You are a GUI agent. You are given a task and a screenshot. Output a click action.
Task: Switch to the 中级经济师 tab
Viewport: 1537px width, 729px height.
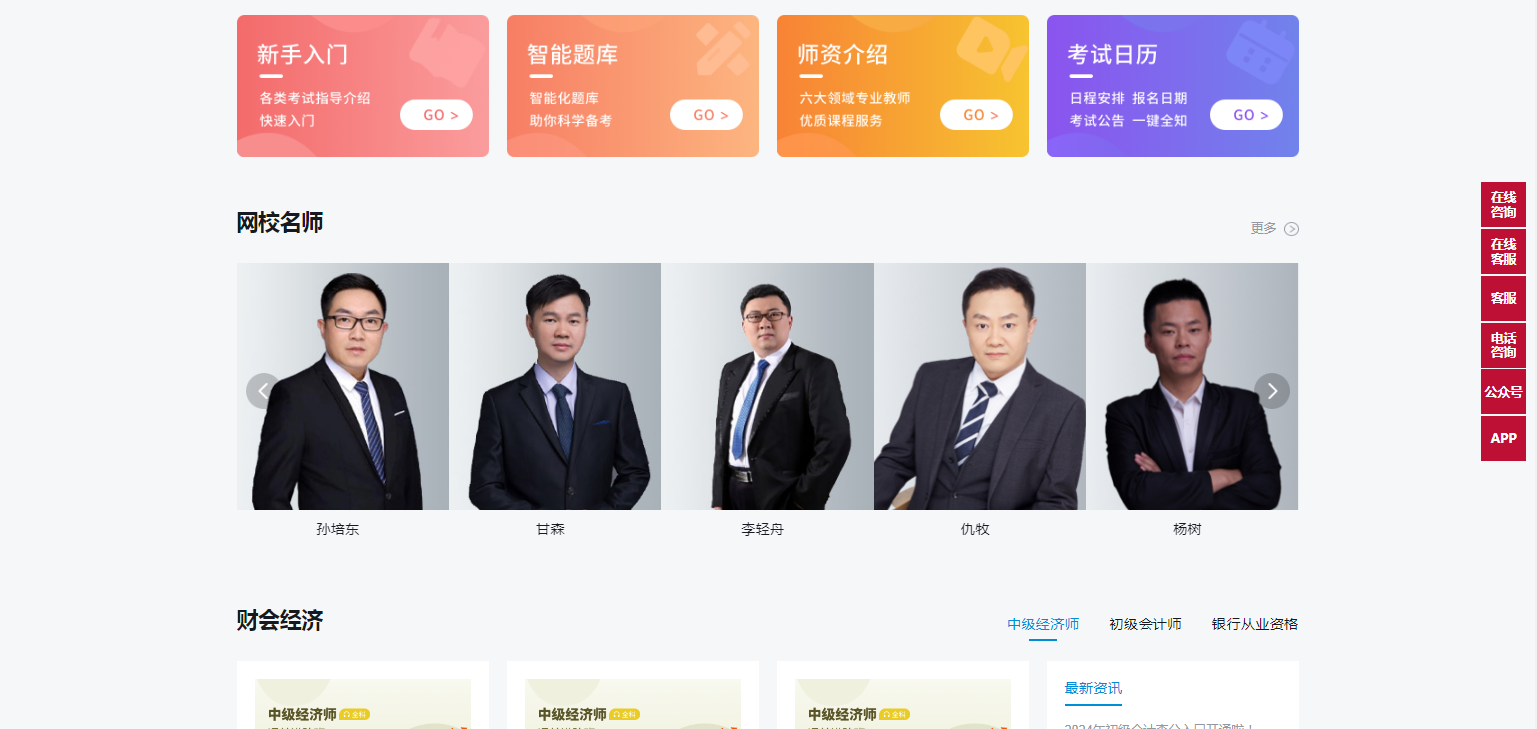[x=1043, y=624]
